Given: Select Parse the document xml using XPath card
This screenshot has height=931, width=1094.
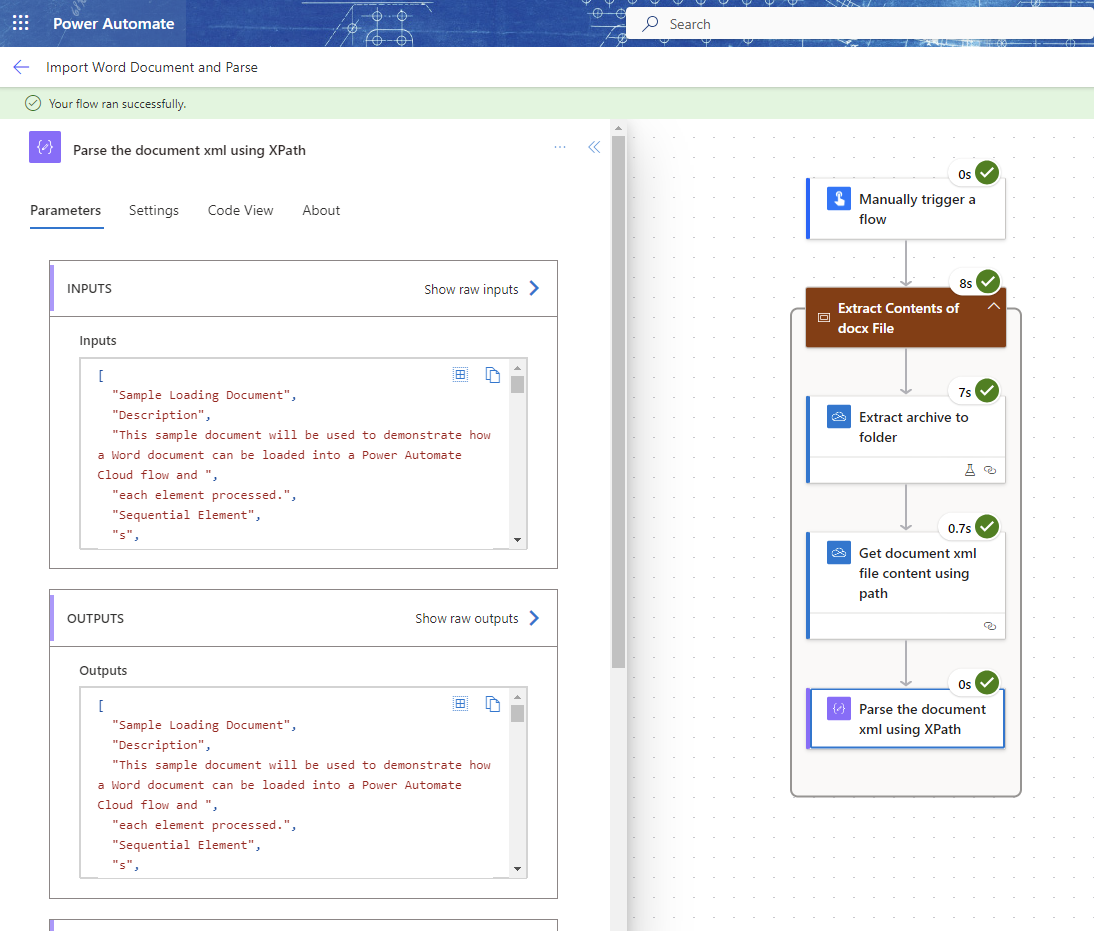Looking at the screenshot, I should tap(906, 718).
